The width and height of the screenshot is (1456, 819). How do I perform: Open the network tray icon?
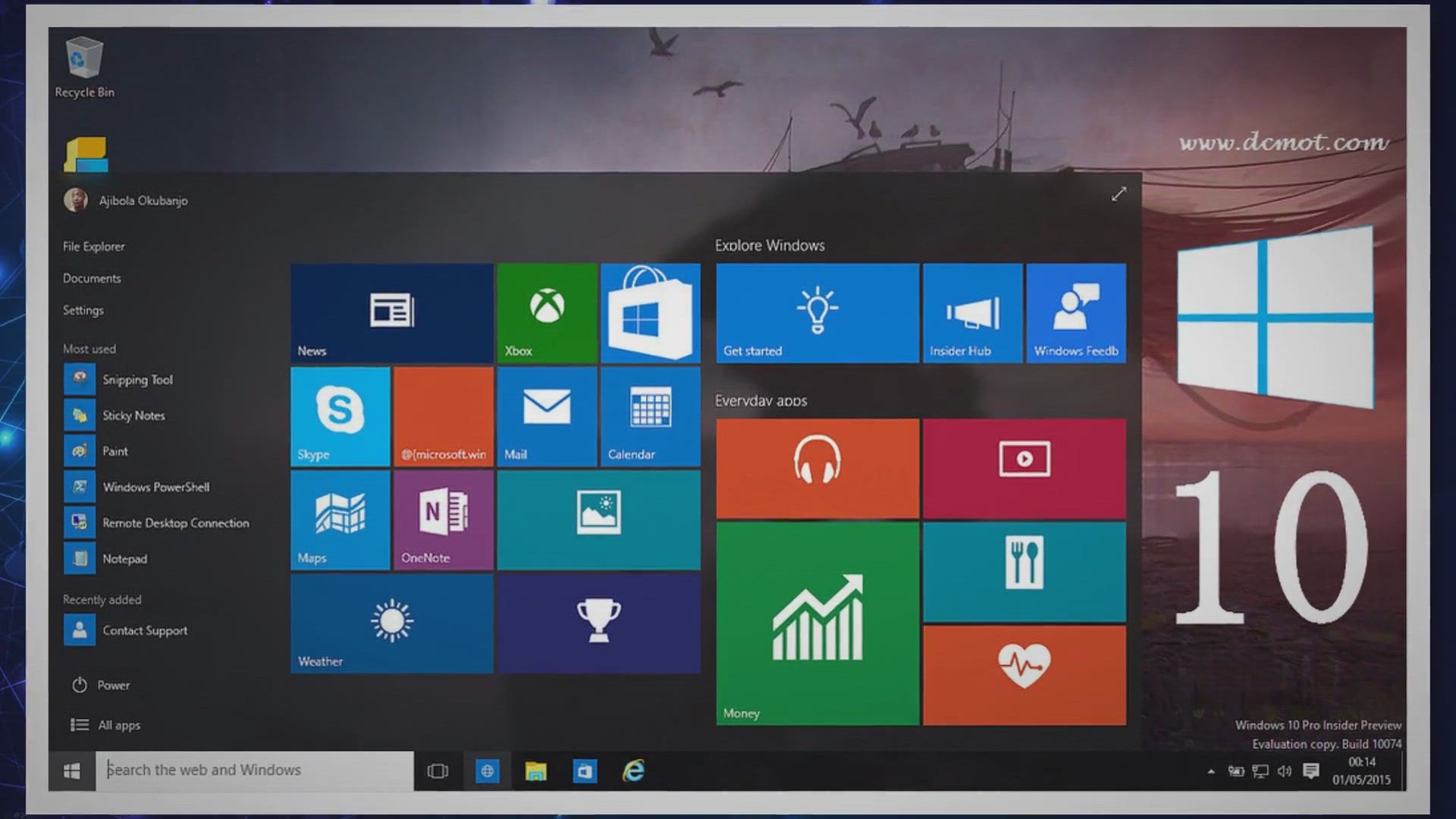1260,771
